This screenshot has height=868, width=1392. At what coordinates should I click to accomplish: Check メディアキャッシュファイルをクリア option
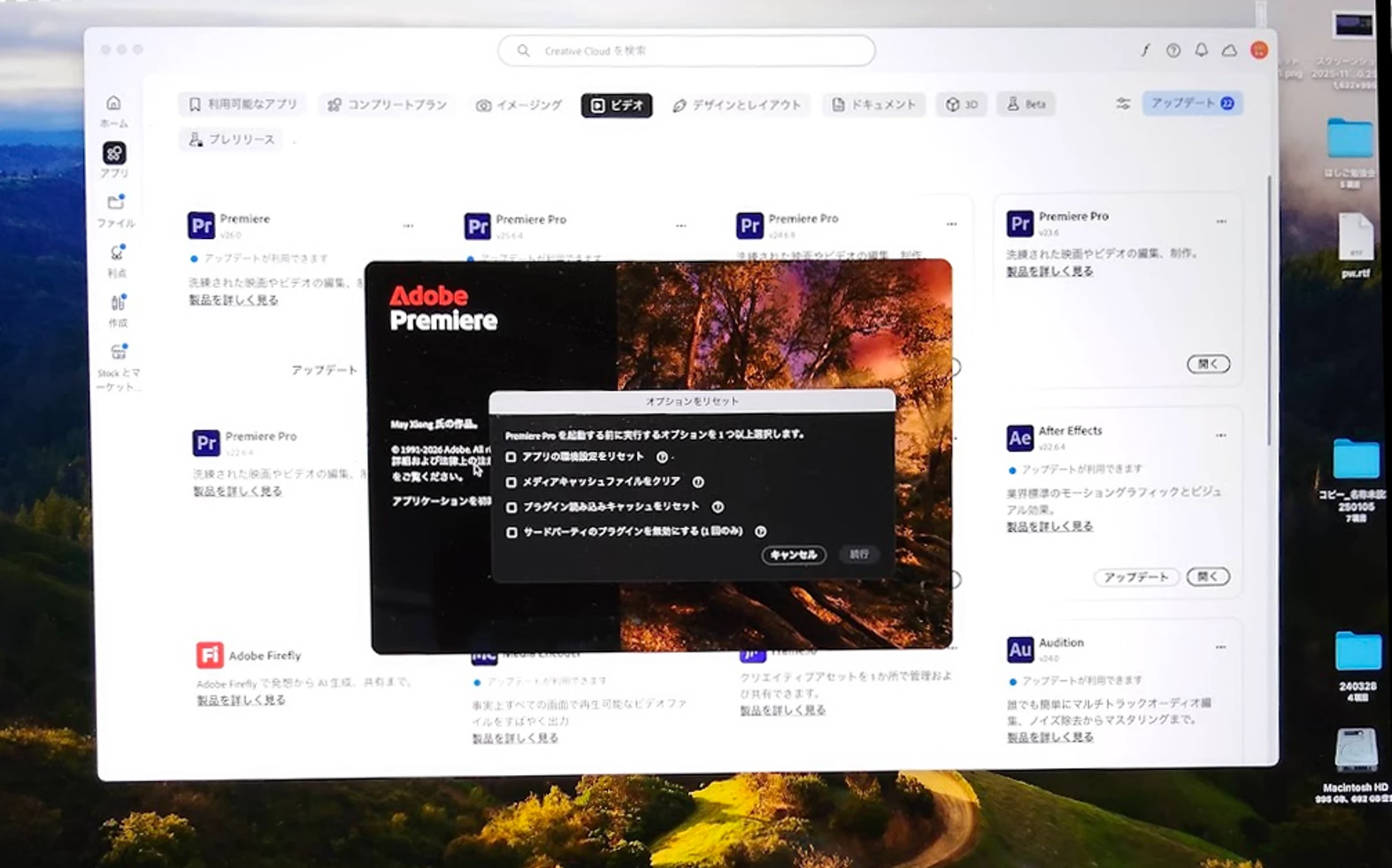click(x=511, y=482)
